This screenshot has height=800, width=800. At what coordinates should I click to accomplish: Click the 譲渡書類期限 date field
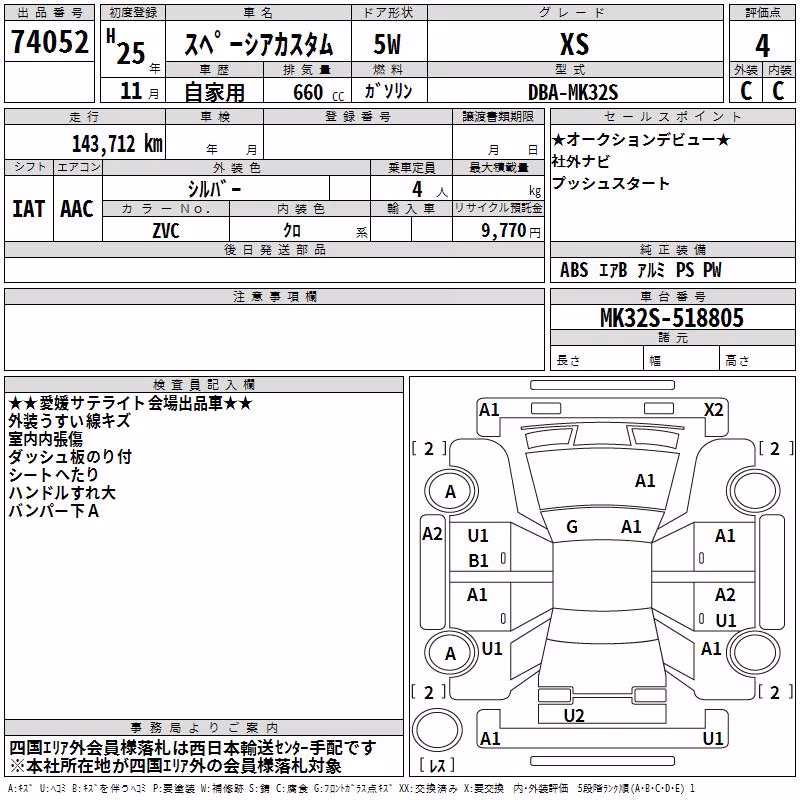[498, 142]
